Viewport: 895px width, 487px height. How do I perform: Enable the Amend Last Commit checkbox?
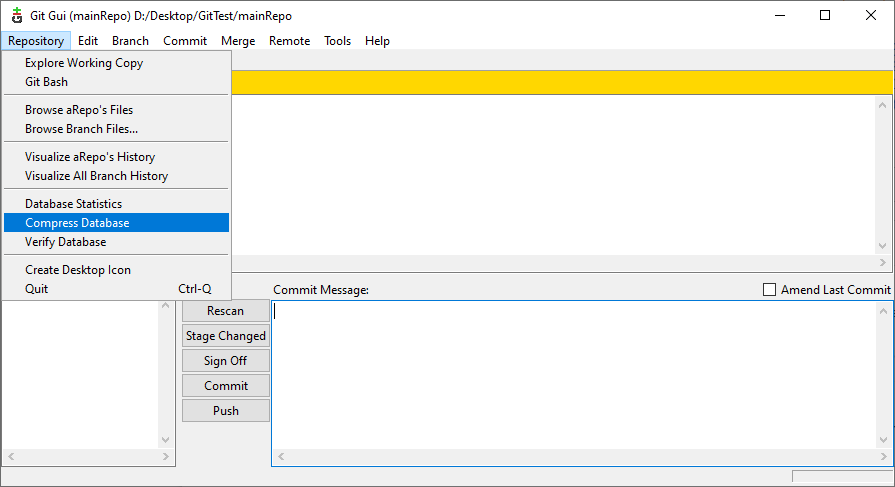pyautogui.click(x=769, y=290)
